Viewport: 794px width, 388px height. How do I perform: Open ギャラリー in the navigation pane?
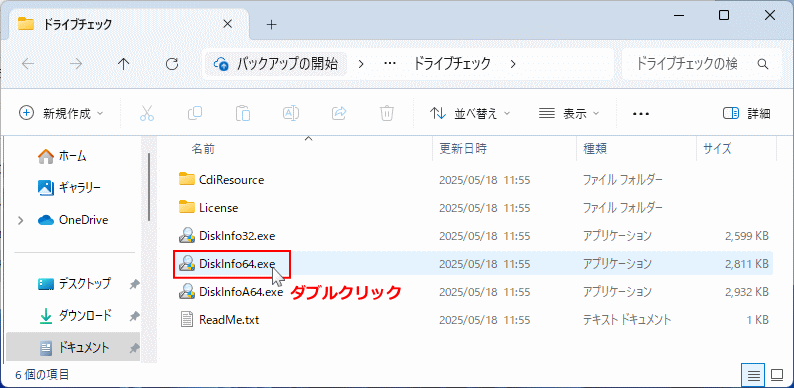click(x=69, y=188)
